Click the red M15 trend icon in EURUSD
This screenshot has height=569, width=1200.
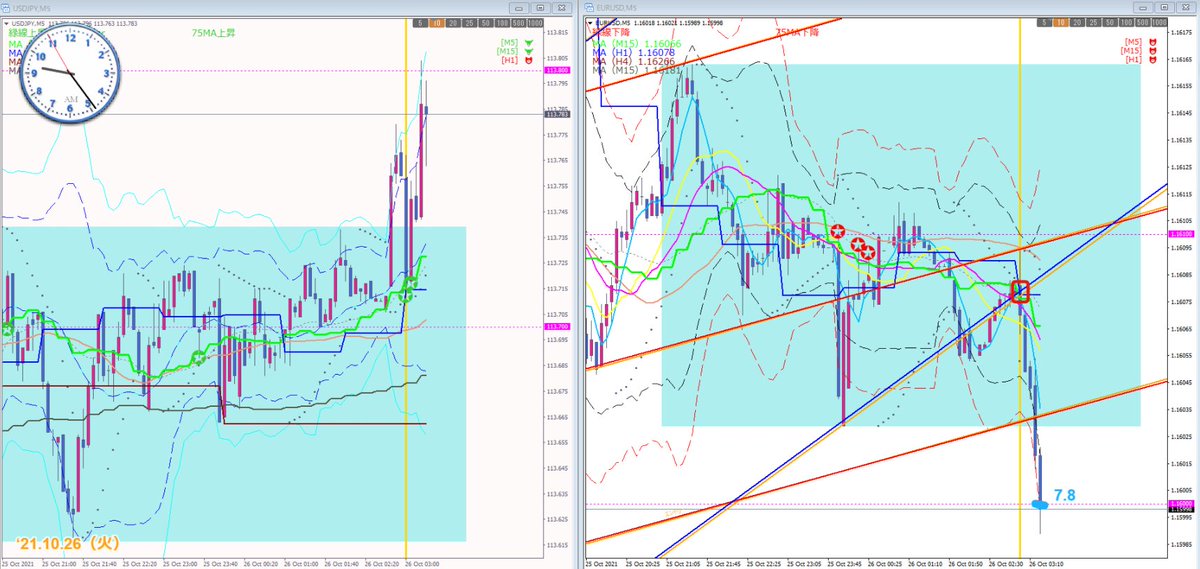click(1153, 51)
